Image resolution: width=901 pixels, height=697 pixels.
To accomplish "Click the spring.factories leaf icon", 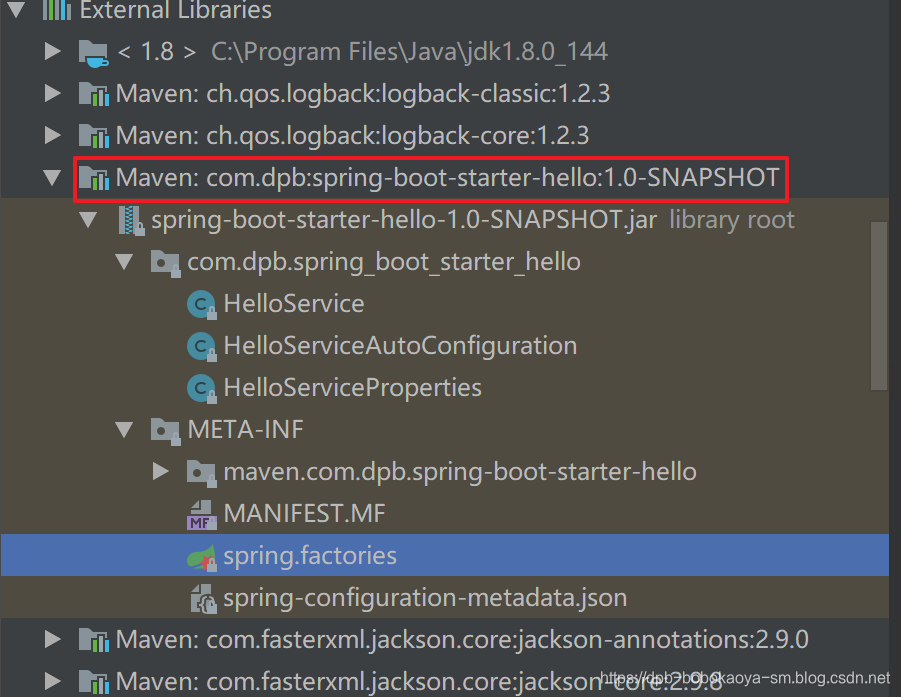I will (202, 557).
